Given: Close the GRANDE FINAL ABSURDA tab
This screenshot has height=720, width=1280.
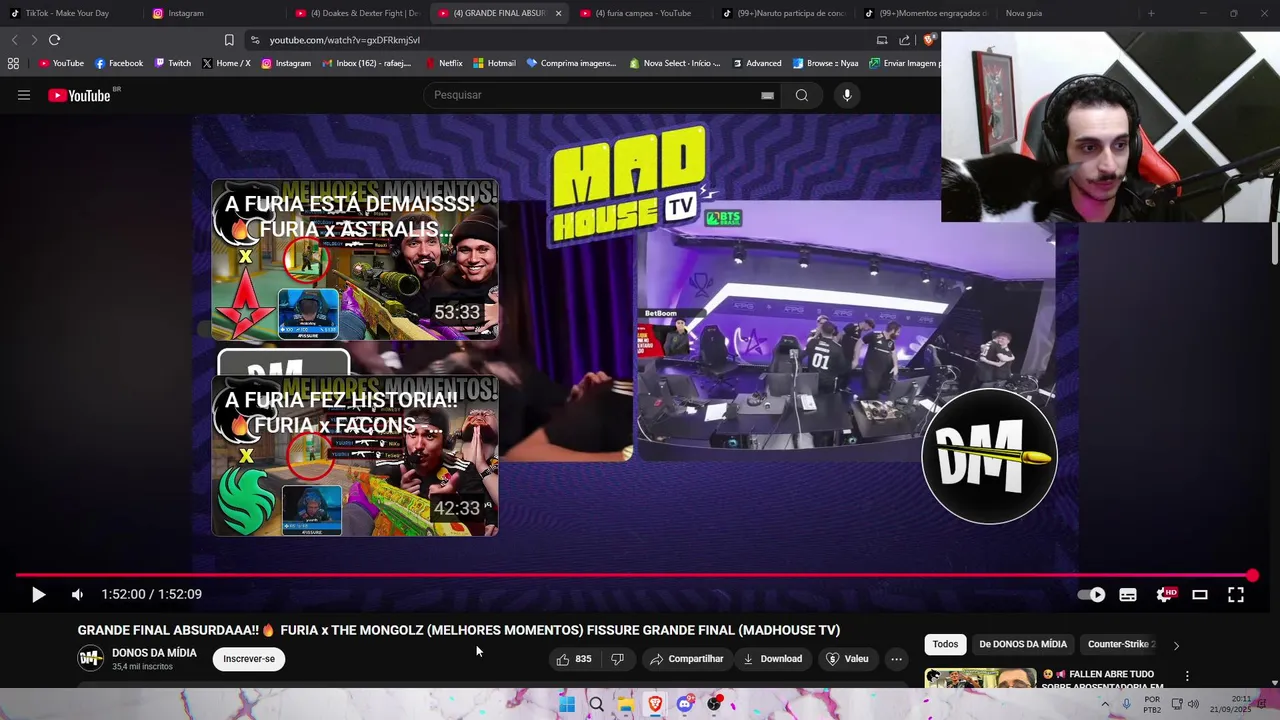Looking at the screenshot, I should (x=558, y=13).
